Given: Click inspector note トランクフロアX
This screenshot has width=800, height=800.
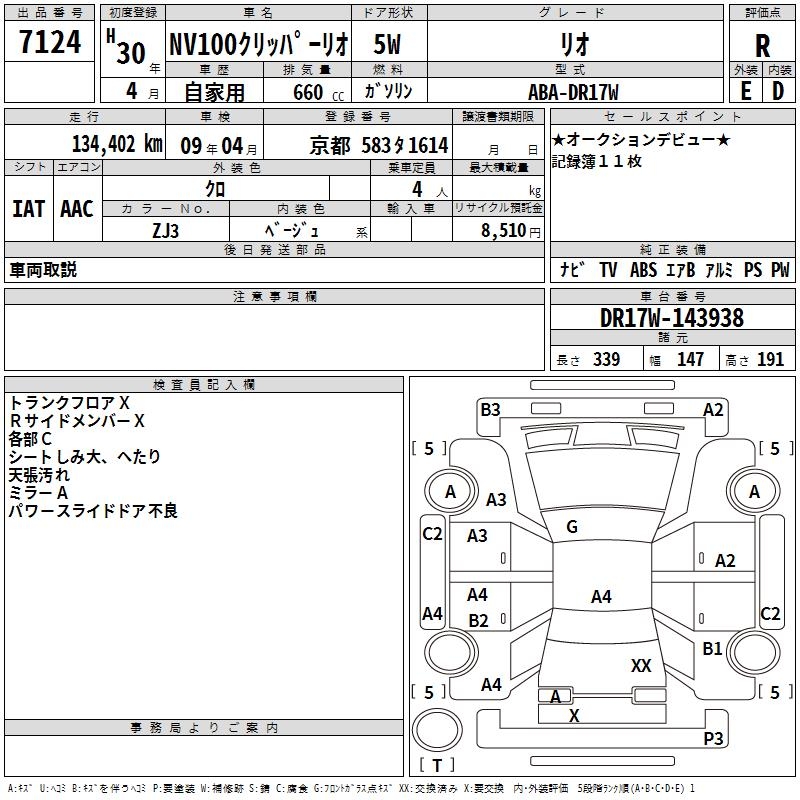Looking at the screenshot, I should click(x=69, y=403).
